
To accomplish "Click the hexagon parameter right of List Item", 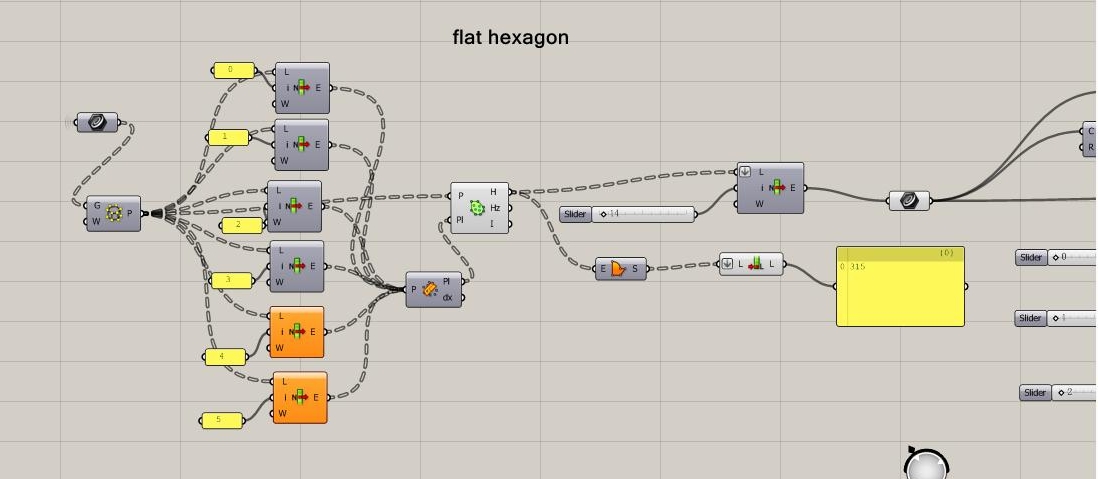I will pyautogui.click(x=908, y=200).
